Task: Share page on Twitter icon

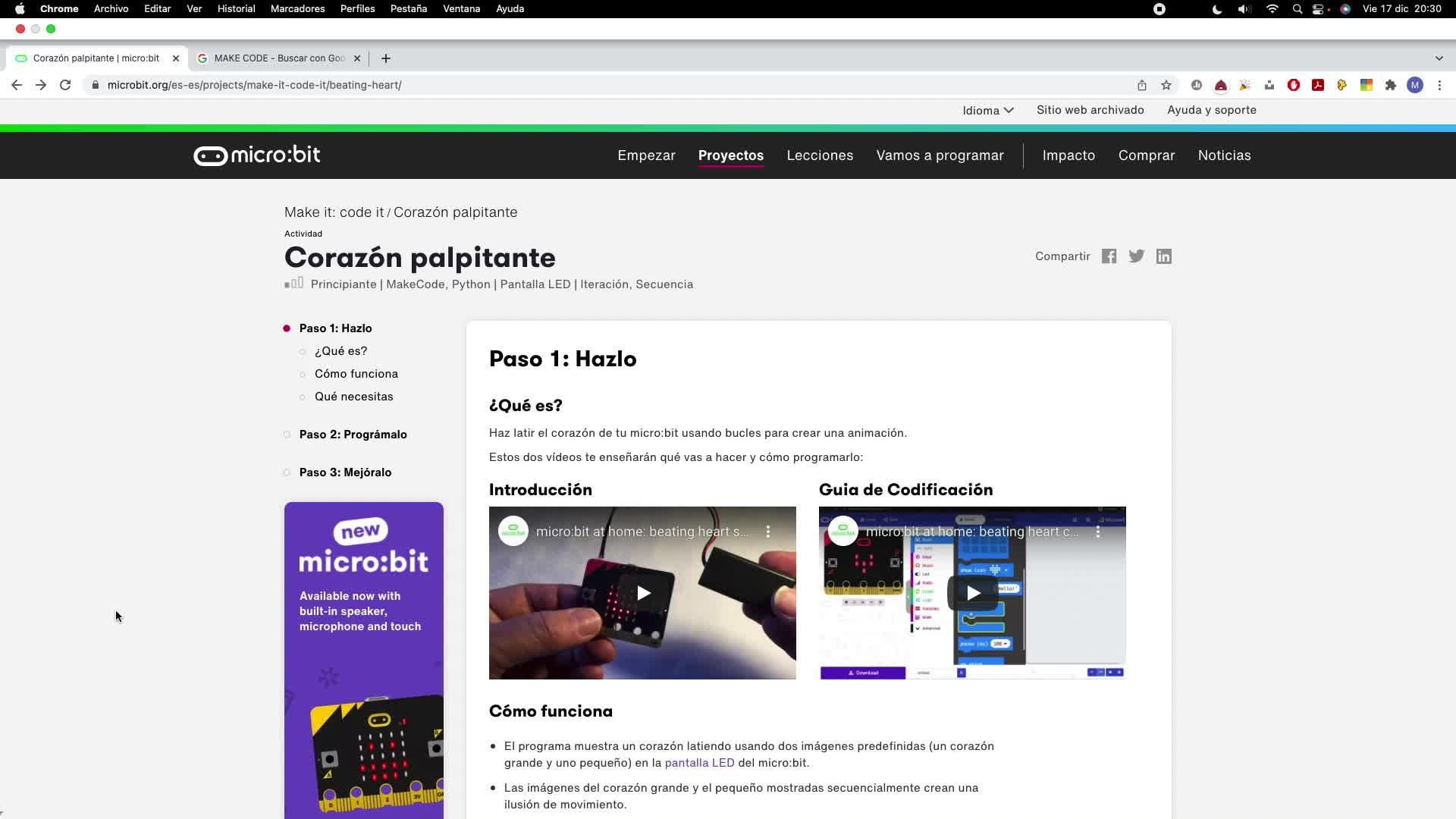Action: tap(1136, 256)
